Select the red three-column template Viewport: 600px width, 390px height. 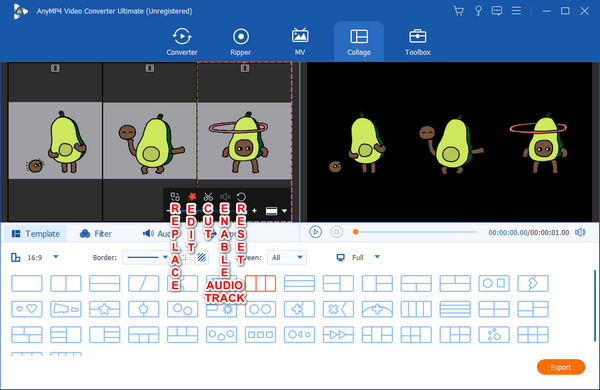261,283
